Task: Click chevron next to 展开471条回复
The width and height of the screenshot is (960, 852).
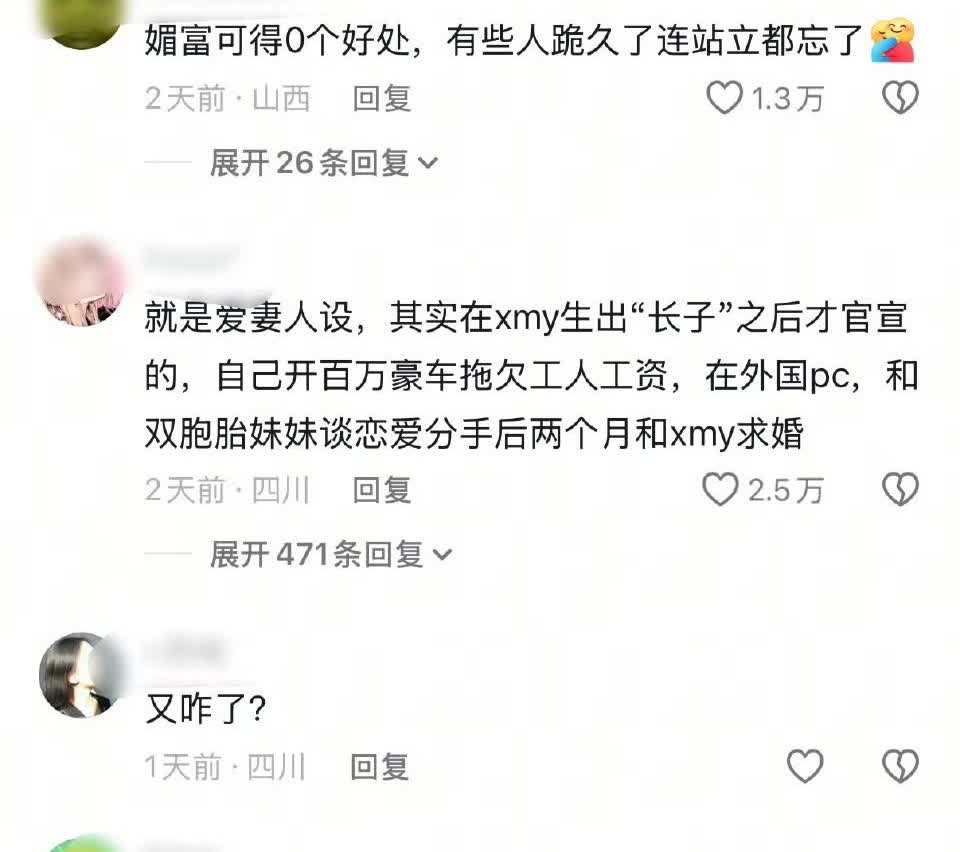Action: 442,555
